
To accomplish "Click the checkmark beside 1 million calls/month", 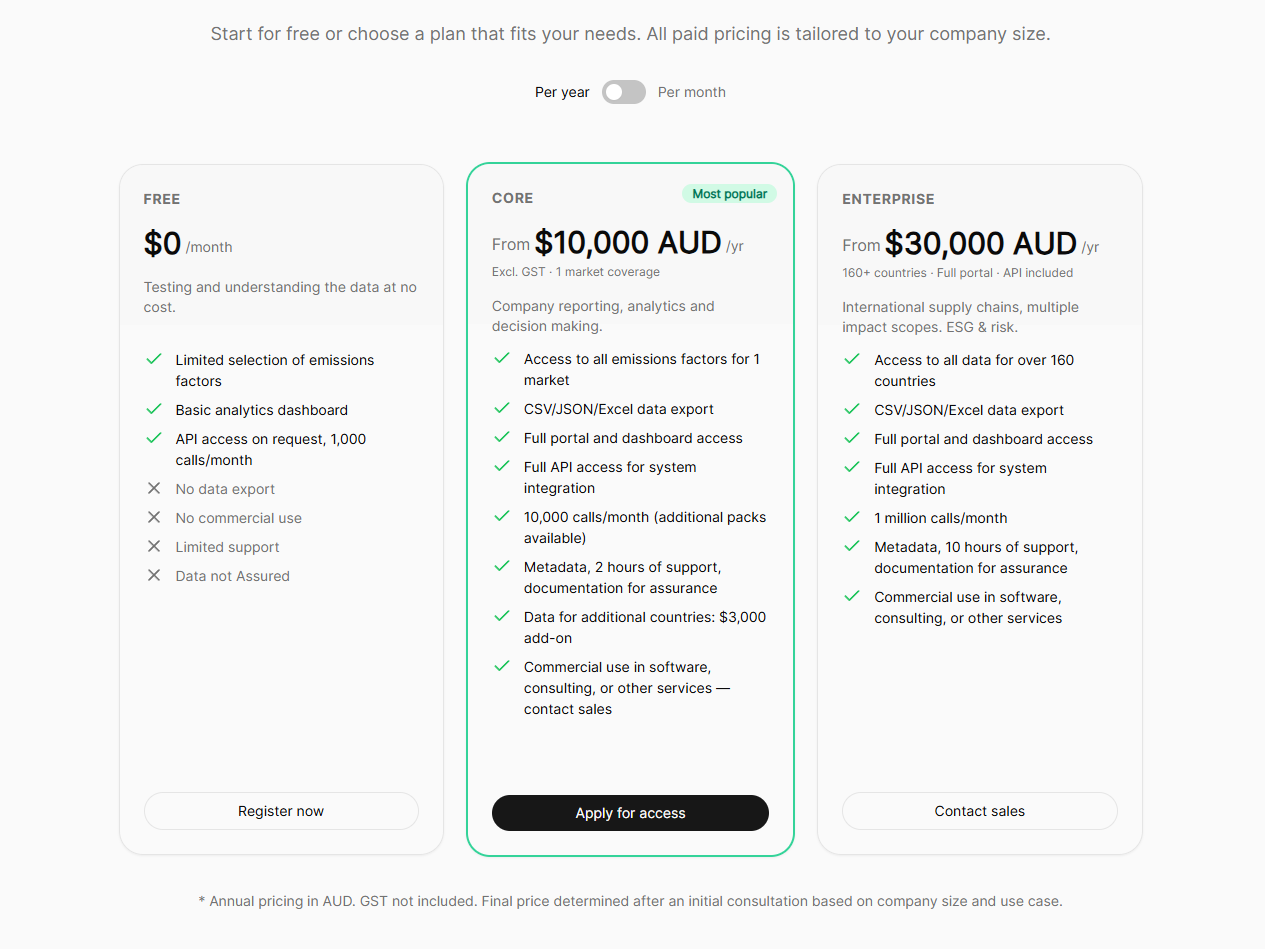I will [852, 517].
